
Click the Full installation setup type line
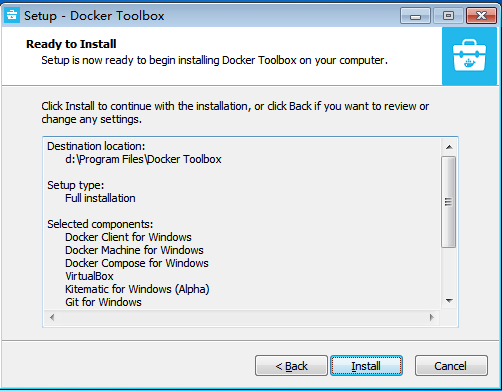pos(100,198)
